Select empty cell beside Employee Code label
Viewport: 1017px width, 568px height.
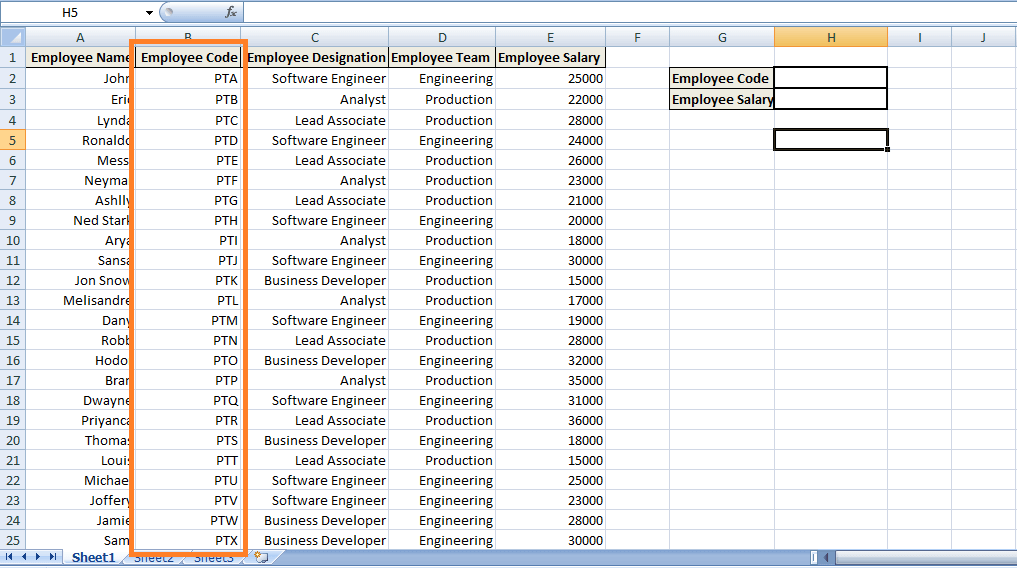(x=830, y=78)
